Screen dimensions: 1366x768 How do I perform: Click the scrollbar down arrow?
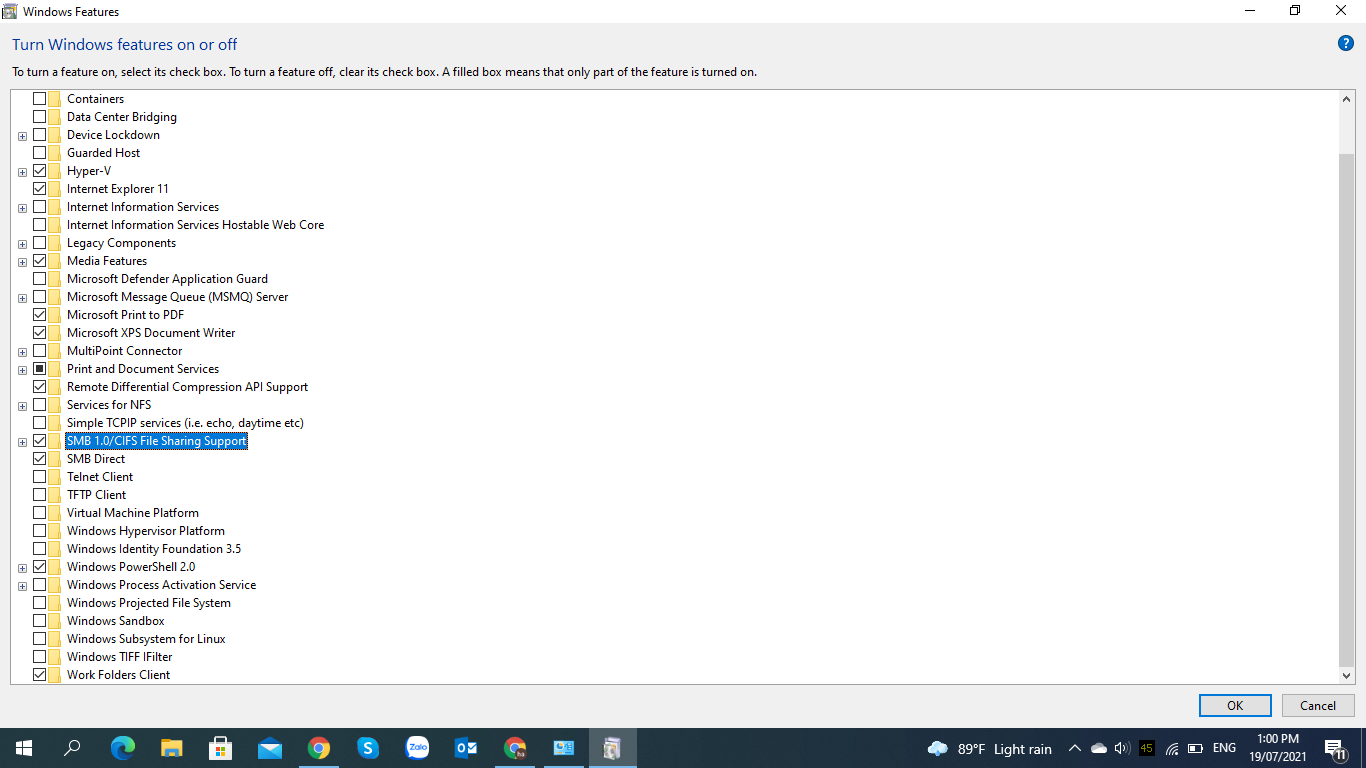pyautogui.click(x=1346, y=676)
